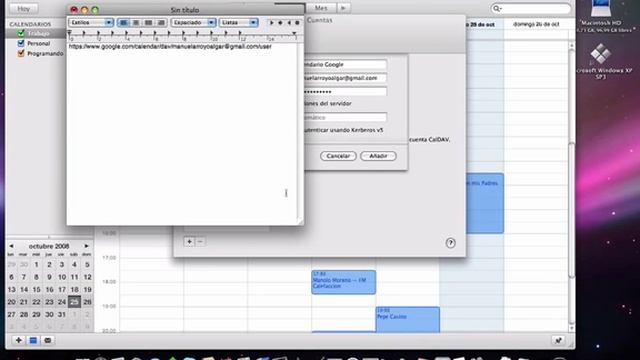Select the left tab stop marker in toolbar
This screenshot has width=640, height=360.
pyautogui.click(x=271, y=23)
